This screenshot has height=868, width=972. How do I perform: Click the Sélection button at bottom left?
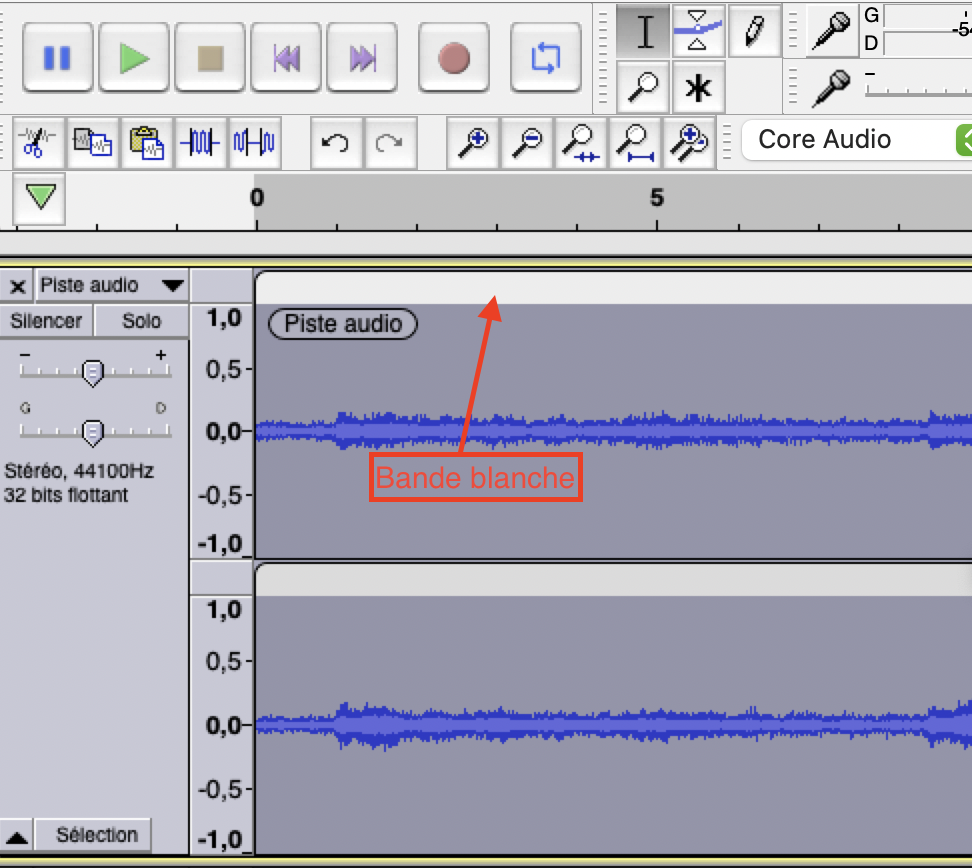94,835
